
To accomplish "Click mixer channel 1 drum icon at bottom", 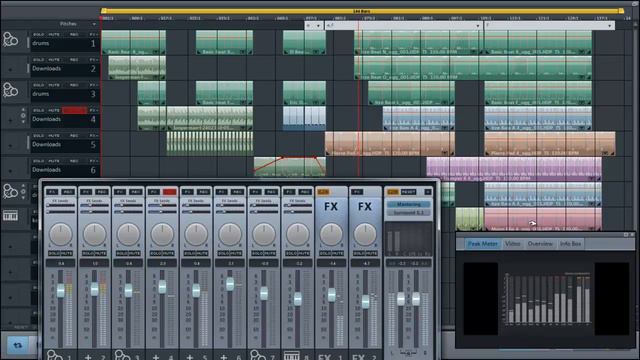I will click(x=55, y=355).
